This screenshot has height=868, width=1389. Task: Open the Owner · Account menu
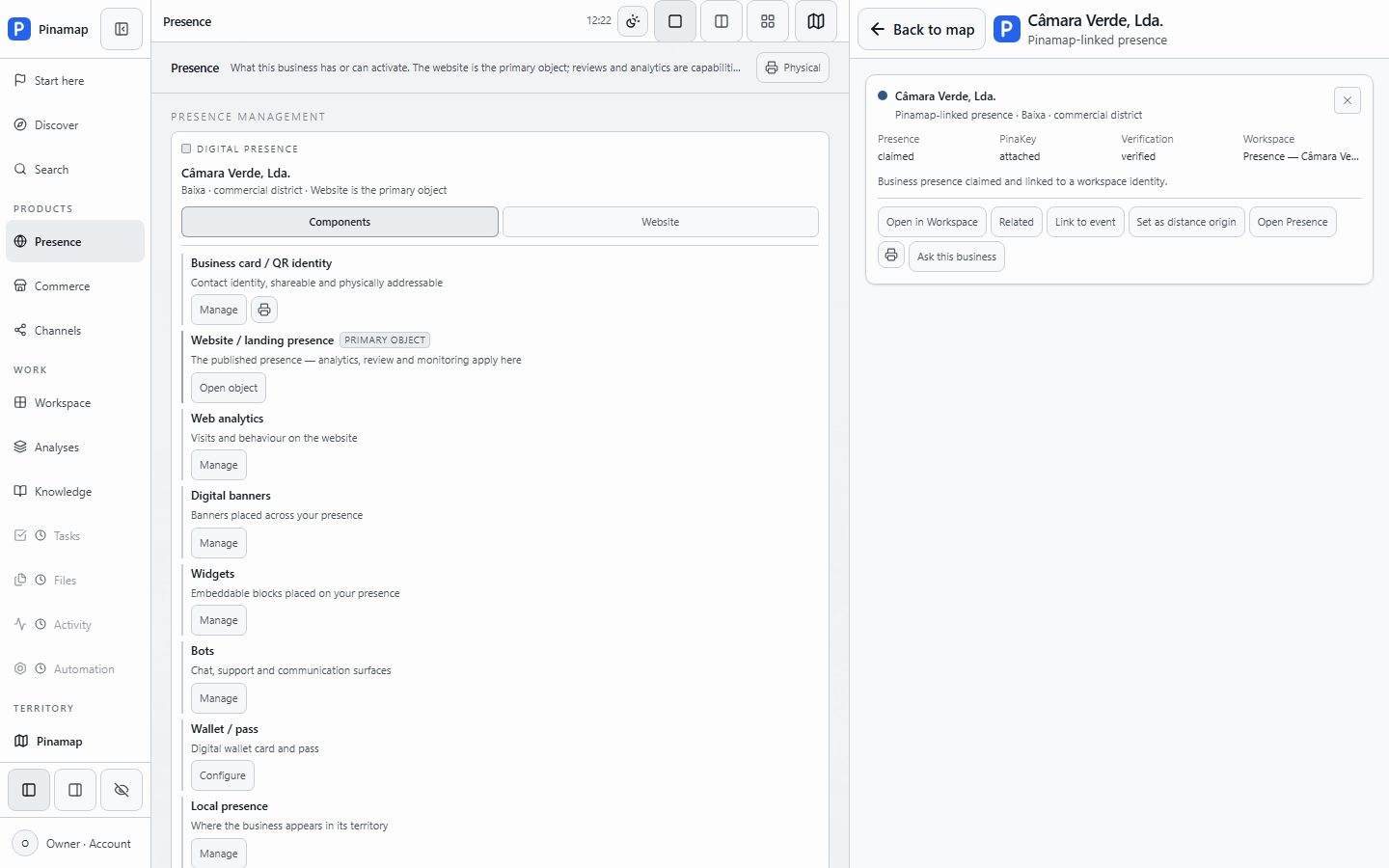(x=75, y=844)
